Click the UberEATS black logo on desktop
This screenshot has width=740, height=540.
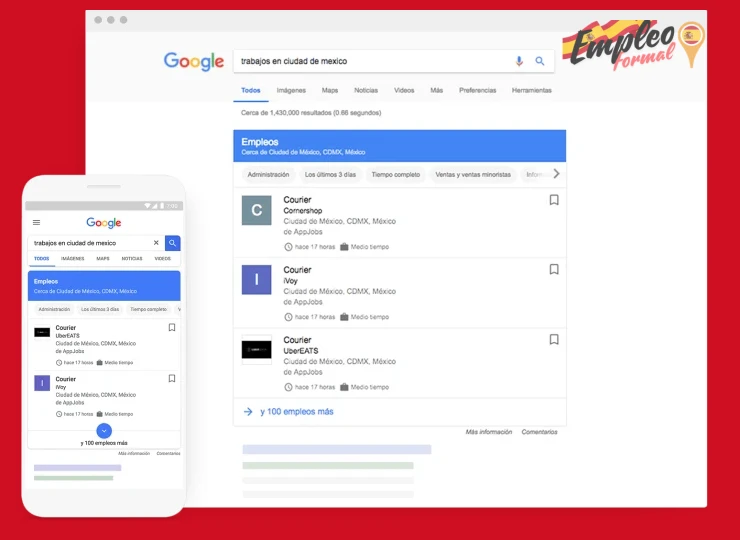tap(257, 350)
